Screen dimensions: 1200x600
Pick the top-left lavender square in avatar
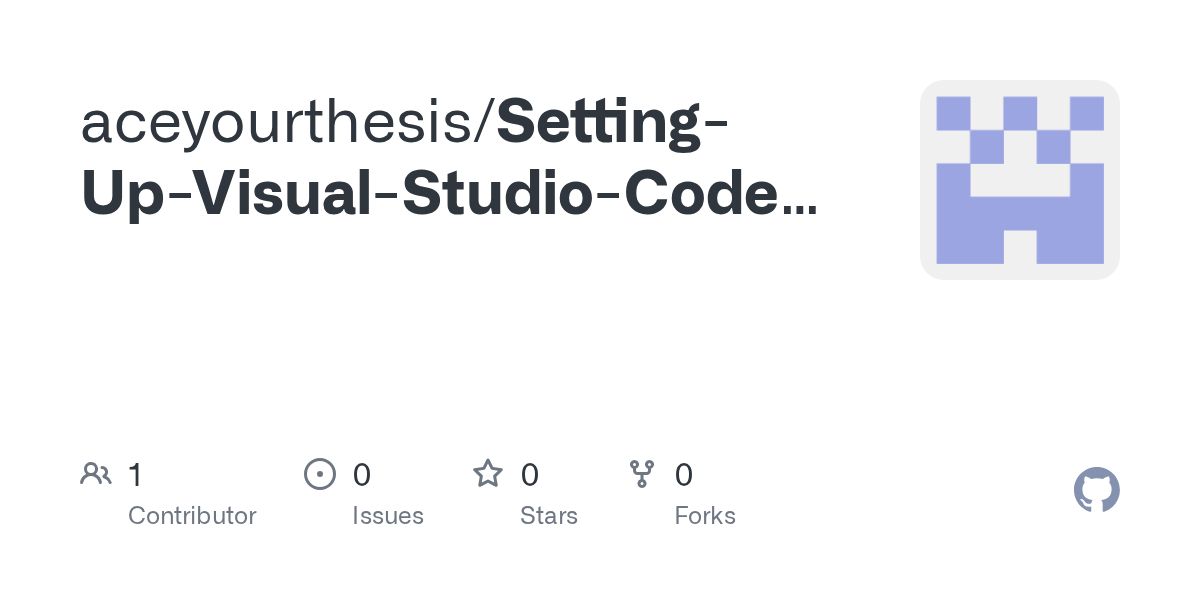(953, 113)
